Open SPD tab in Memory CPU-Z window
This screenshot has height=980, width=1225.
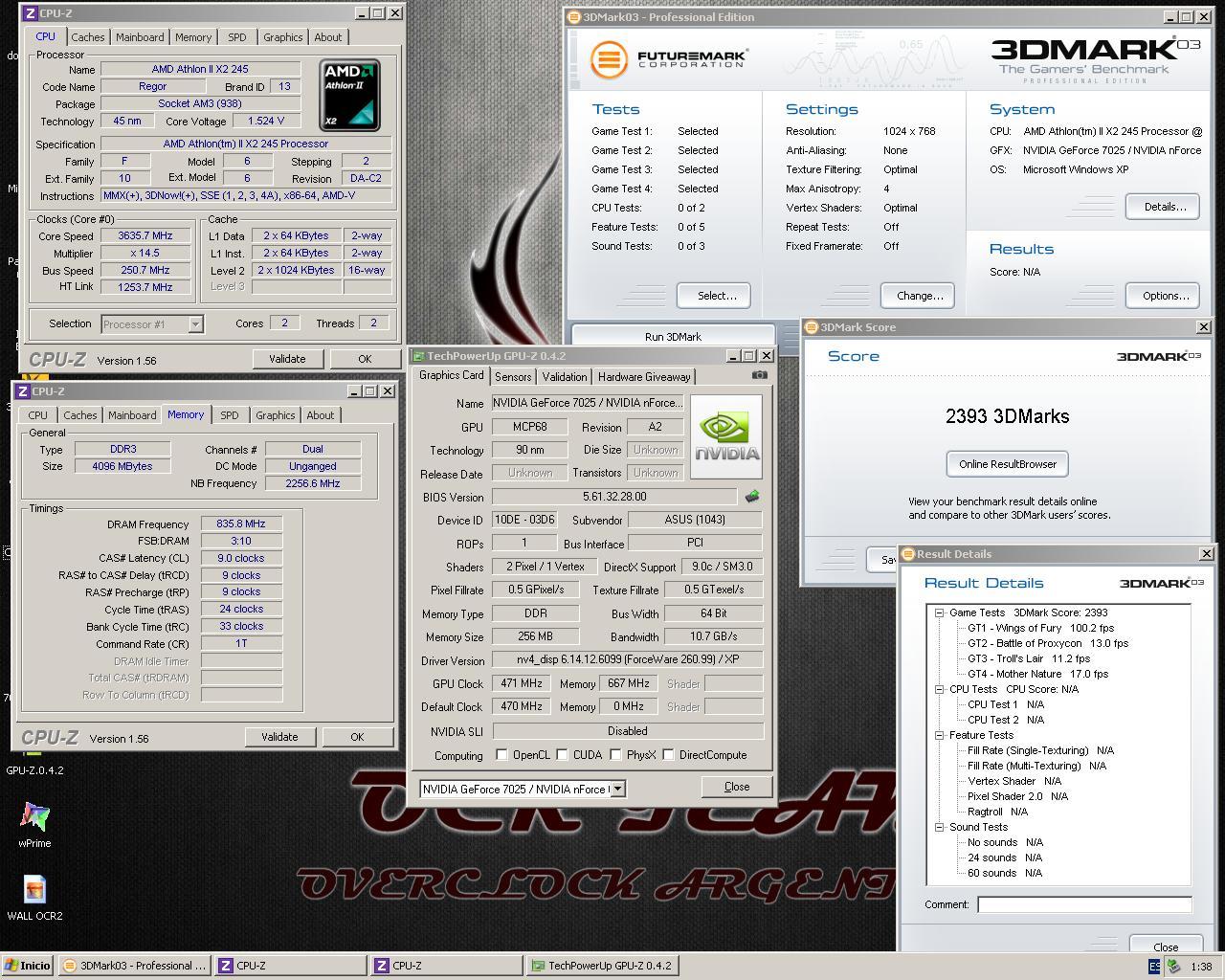230,415
